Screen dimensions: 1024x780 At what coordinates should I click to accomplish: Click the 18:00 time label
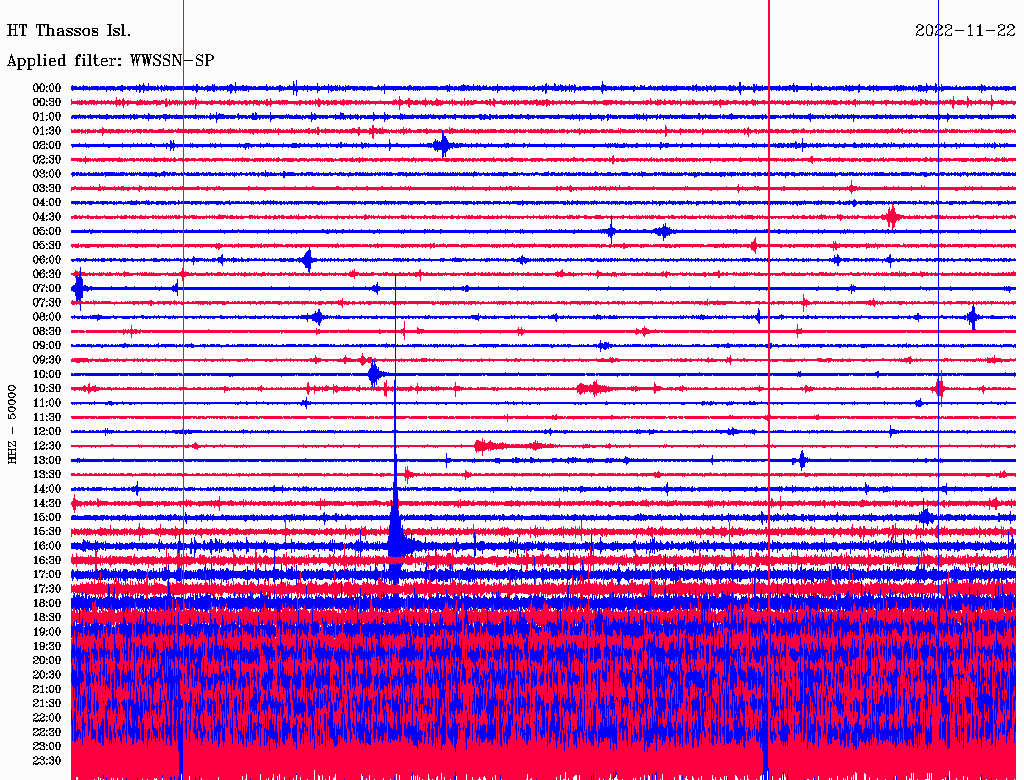point(47,604)
